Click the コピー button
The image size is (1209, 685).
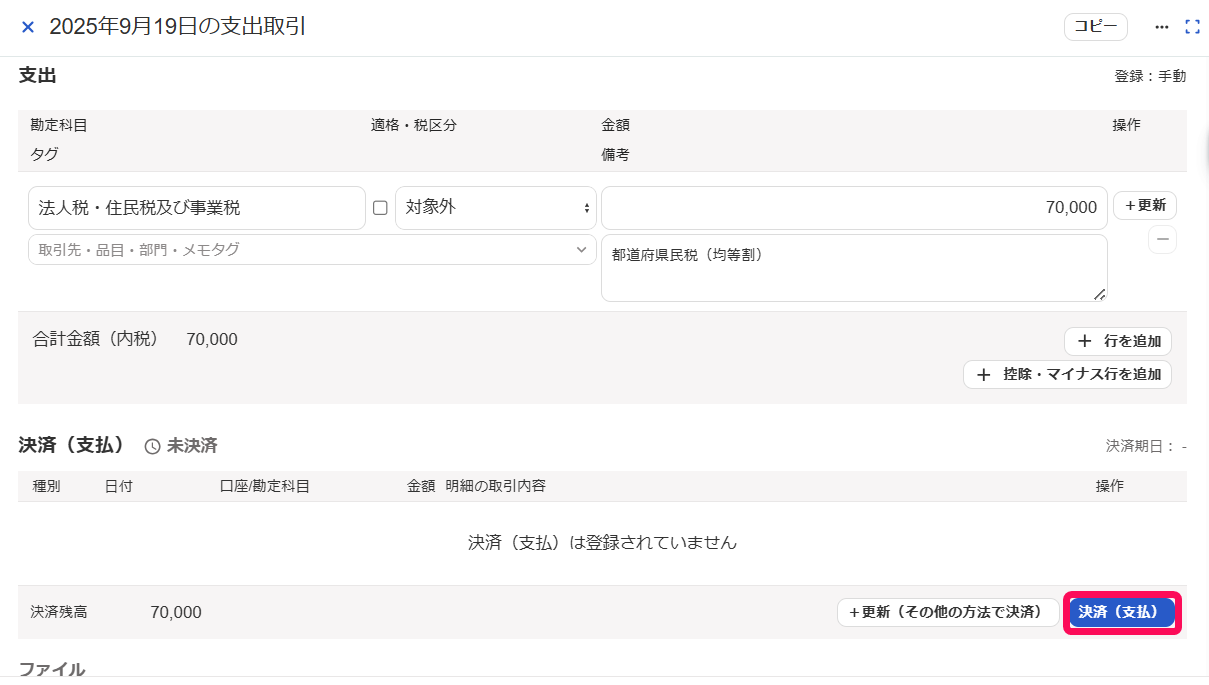(1096, 27)
